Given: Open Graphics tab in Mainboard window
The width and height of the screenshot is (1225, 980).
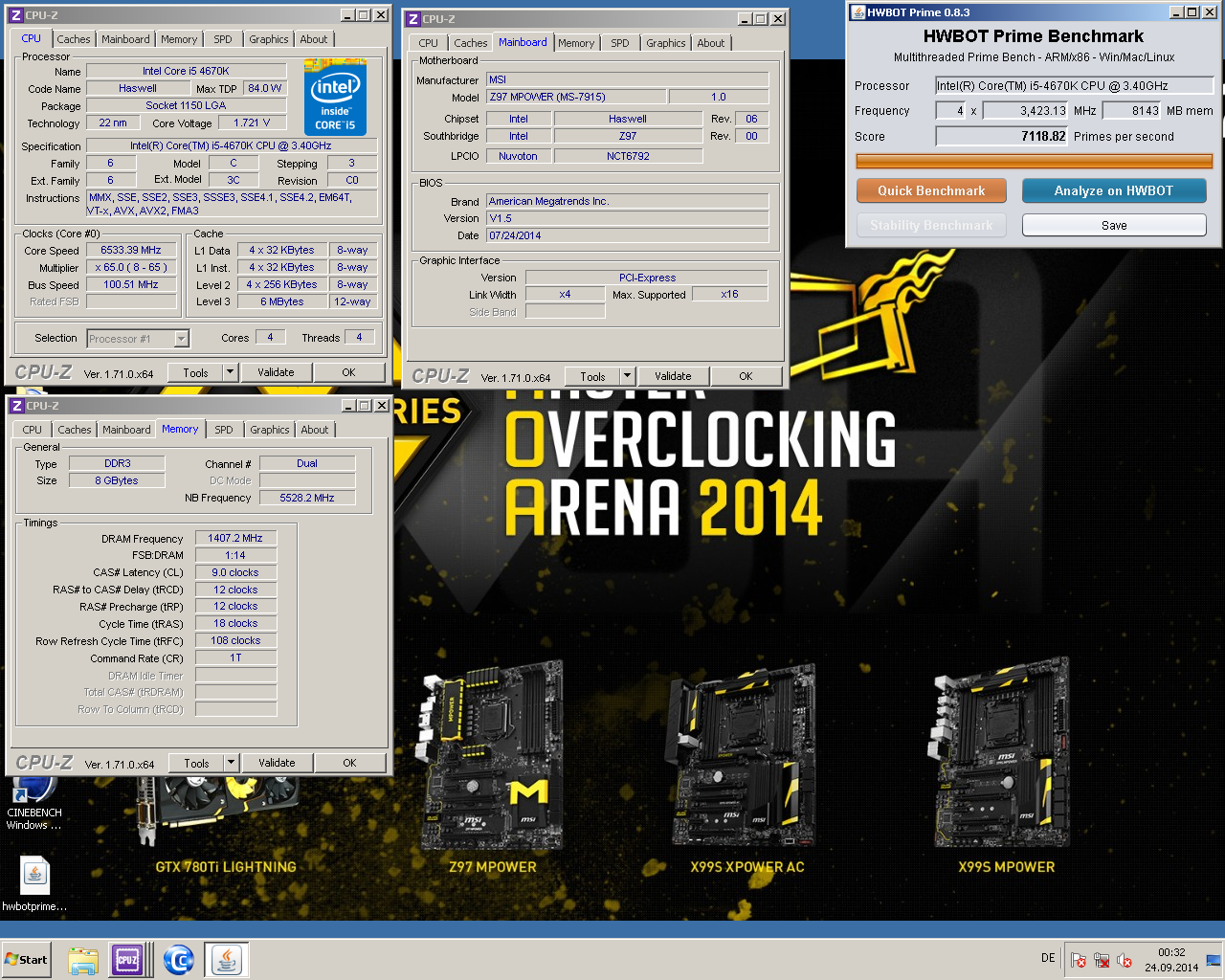Looking at the screenshot, I should point(666,43).
